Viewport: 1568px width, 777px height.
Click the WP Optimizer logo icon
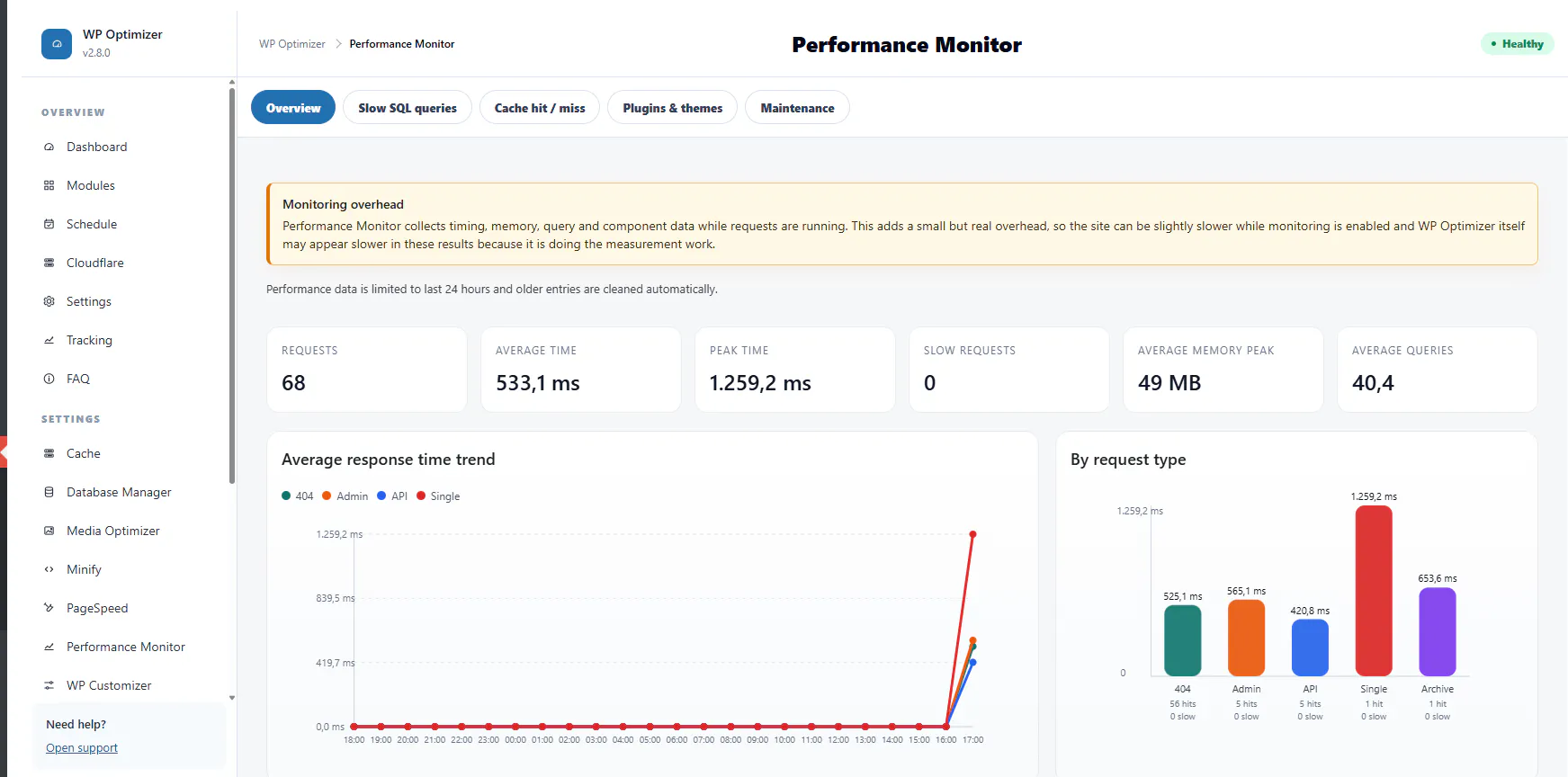57,44
